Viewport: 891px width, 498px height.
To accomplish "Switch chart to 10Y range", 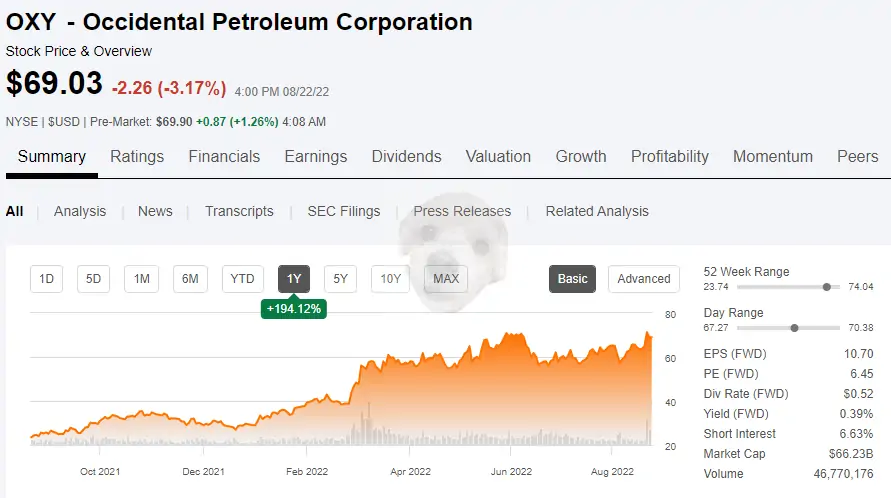I will point(390,279).
